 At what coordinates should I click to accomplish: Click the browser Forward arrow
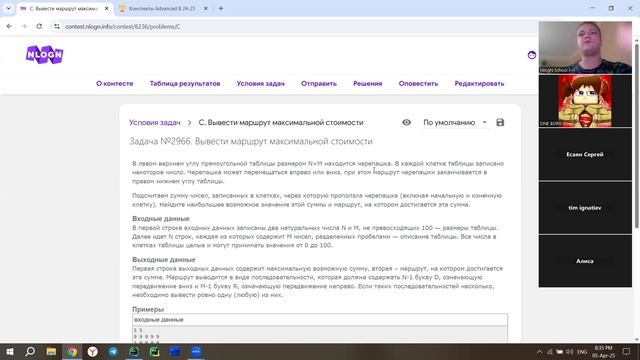24,26
